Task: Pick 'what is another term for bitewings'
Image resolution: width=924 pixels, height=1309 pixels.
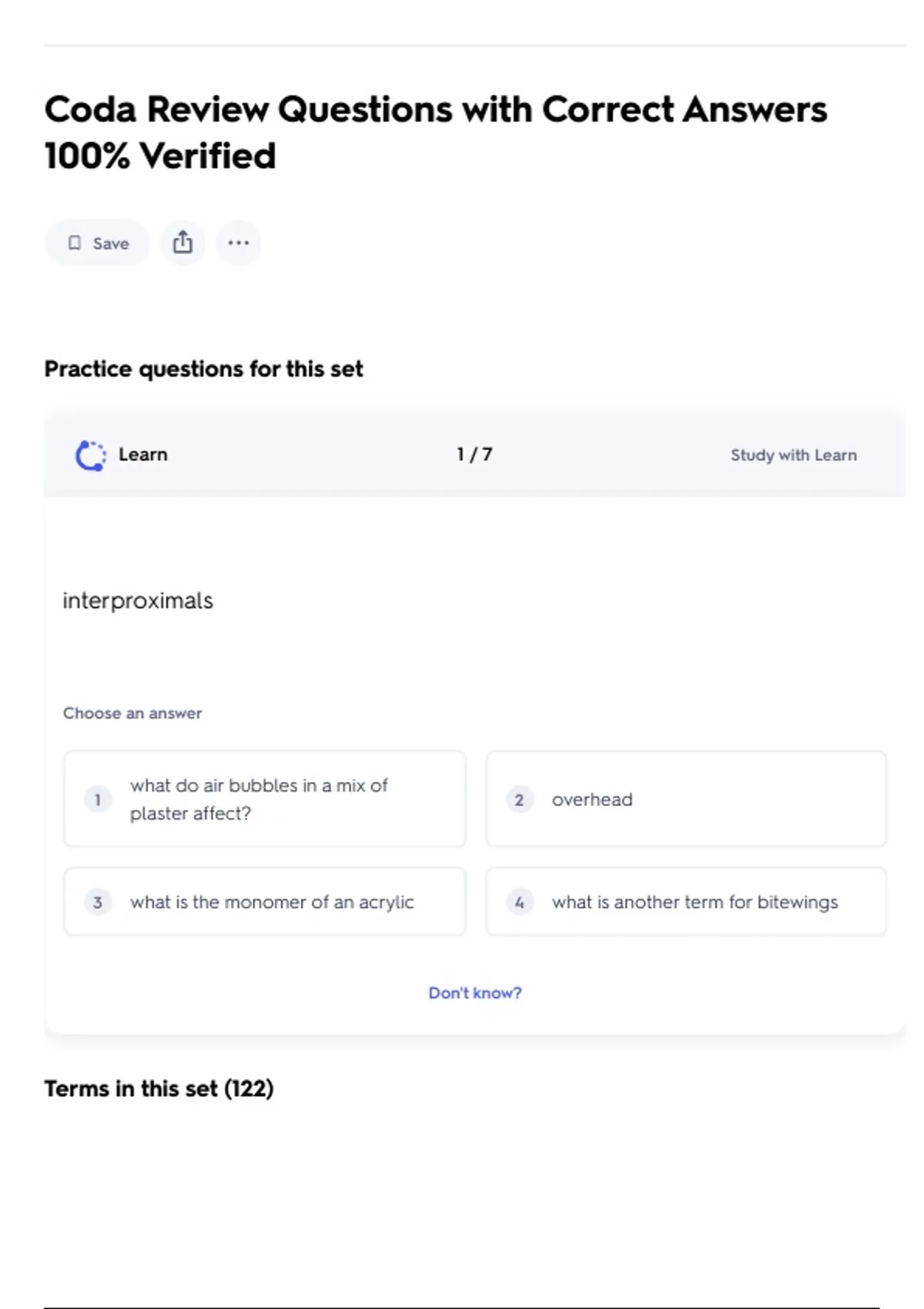Action: 685,902
